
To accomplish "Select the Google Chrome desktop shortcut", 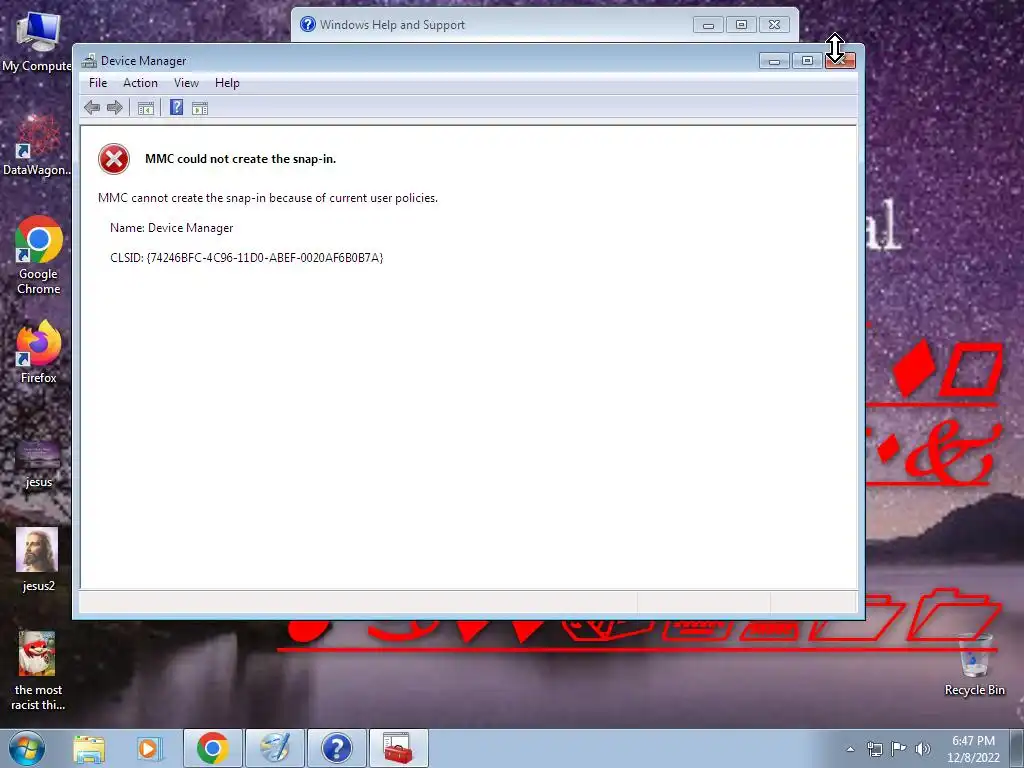I will 39,255.
